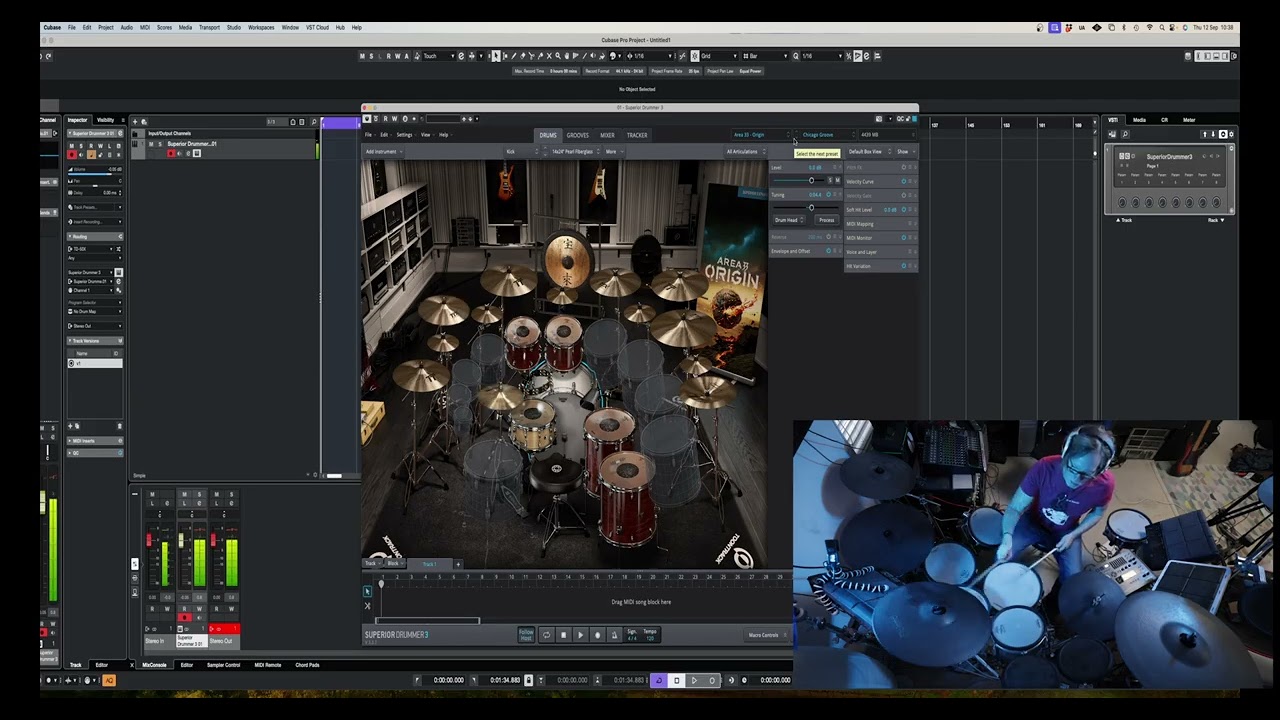The image size is (1280, 720).
Task: Click the Tuning slider handle
Action: [811, 207]
